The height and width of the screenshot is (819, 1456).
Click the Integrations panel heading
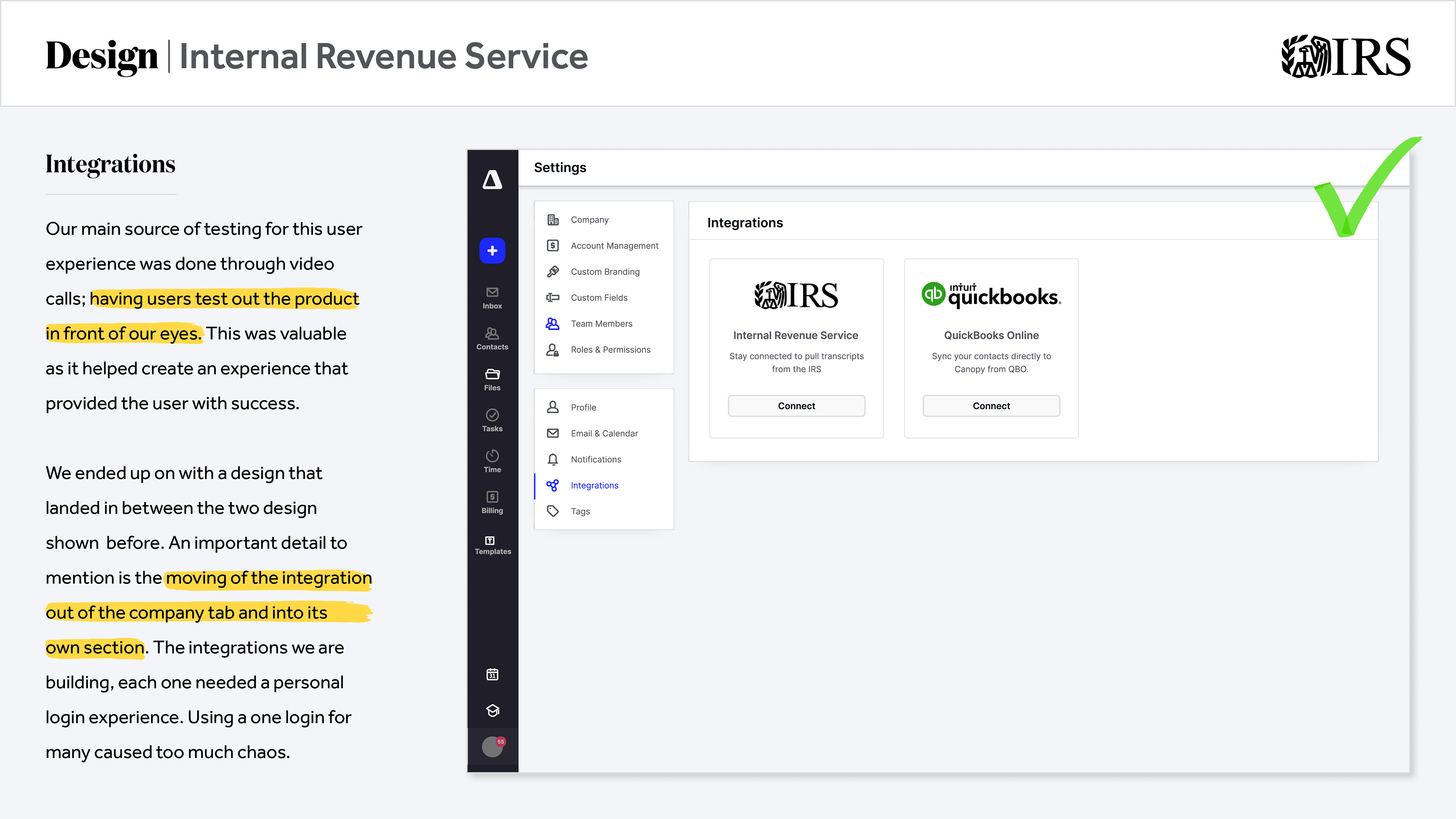[745, 223]
